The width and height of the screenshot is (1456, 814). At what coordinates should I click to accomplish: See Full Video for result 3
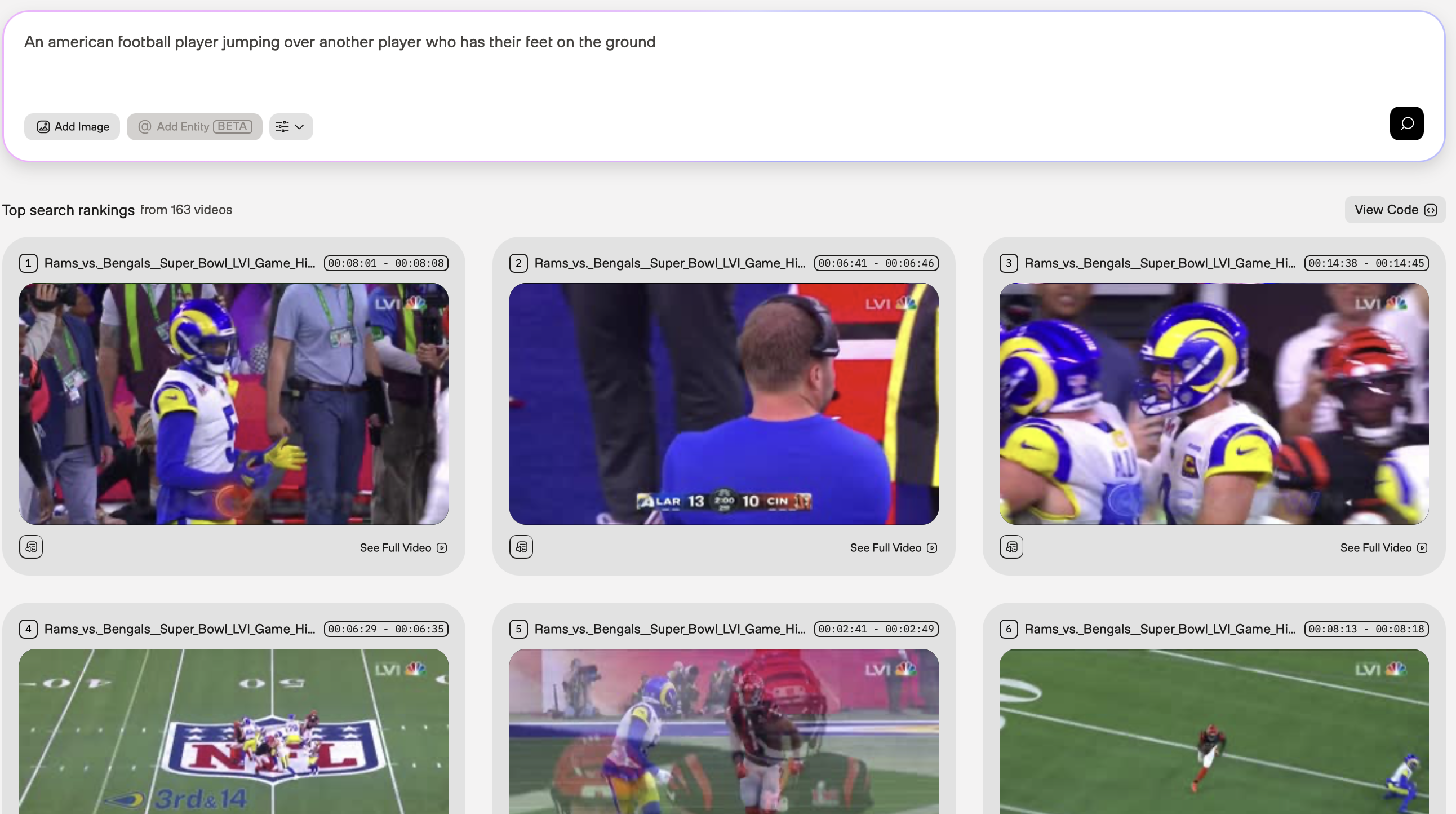[1384, 548]
